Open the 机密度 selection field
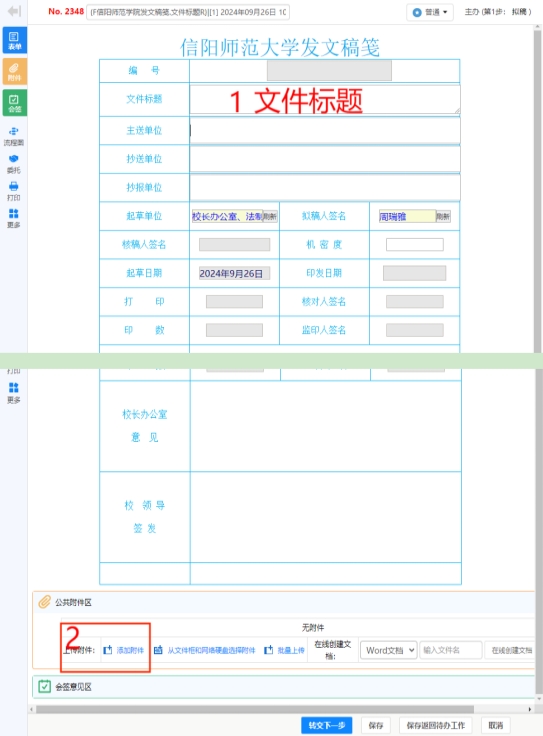 tap(414, 245)
